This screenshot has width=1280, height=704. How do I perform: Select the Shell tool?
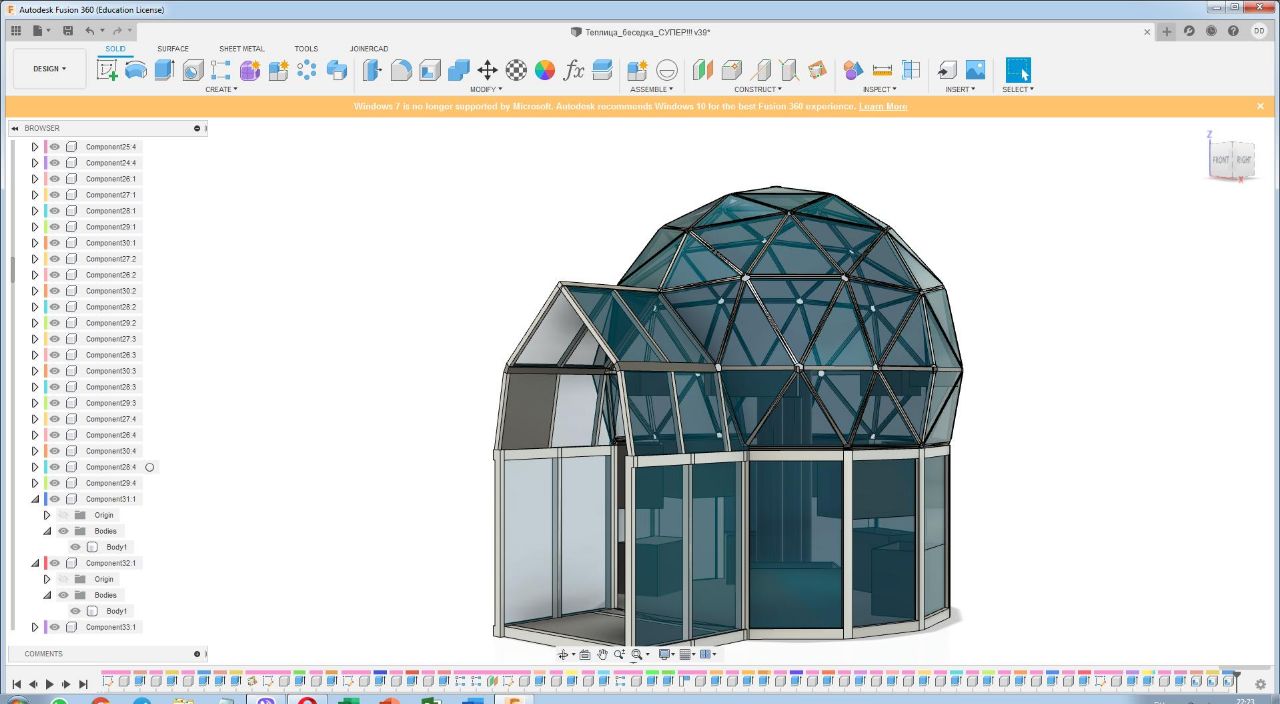[x=430, y=70]
